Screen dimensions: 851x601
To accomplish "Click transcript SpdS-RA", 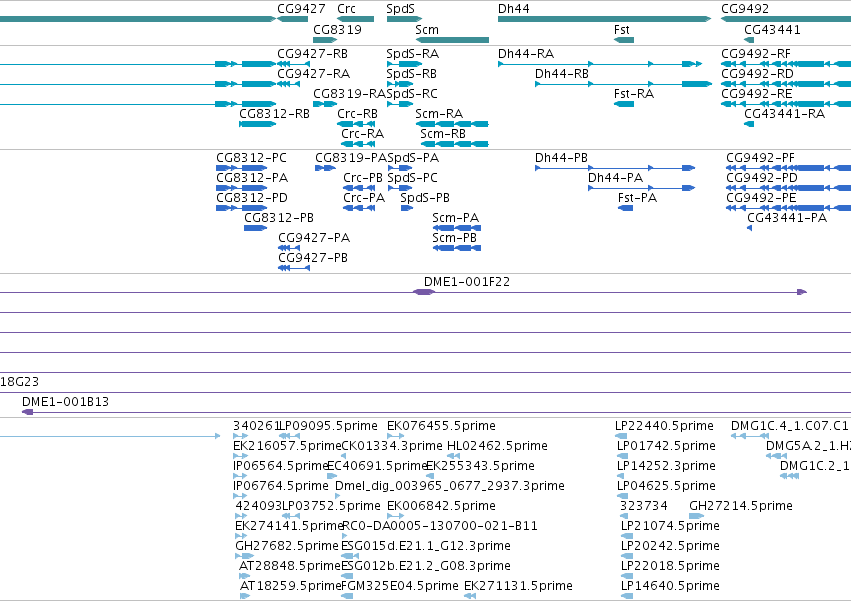I will (x=404, y=64).
